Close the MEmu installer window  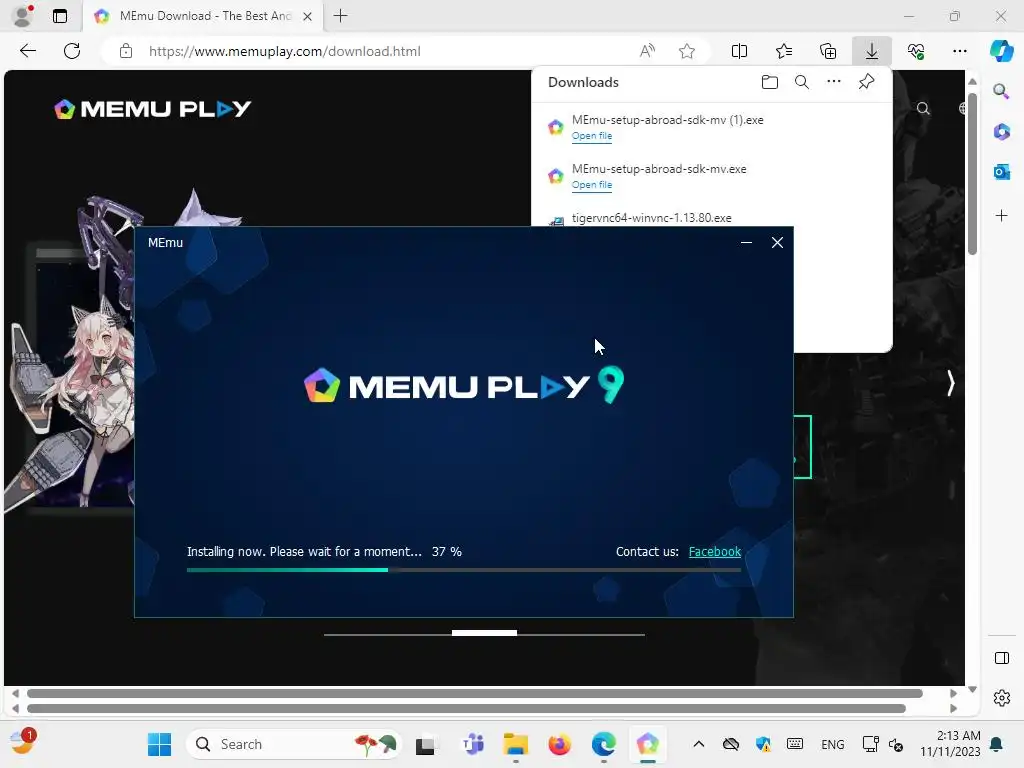click(x=777, y=243)
